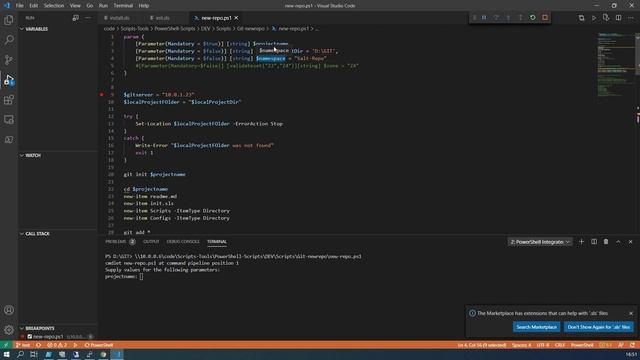
Task: Open the Source Control view
Action: pos(9,60)
